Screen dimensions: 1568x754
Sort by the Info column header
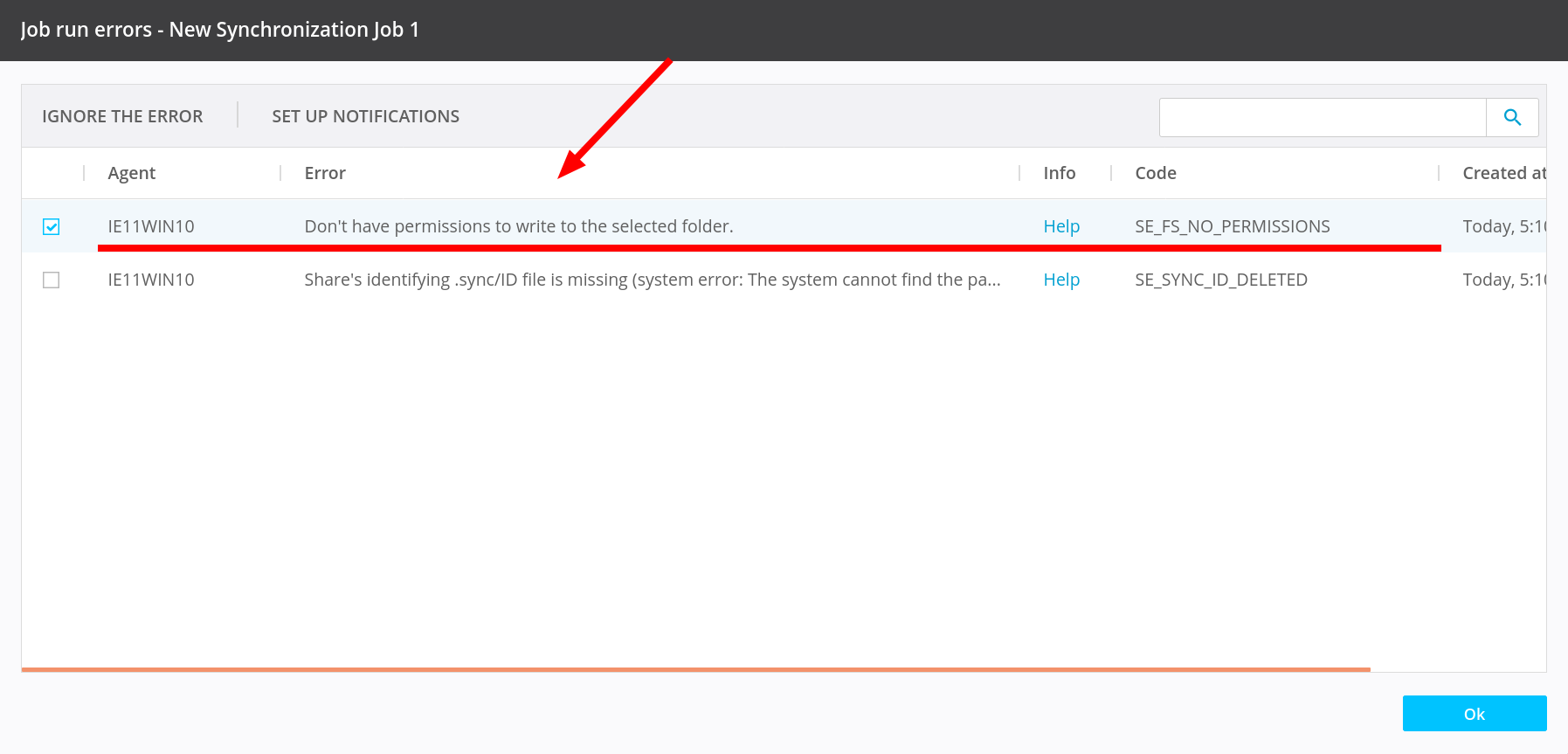click(1059, 173)
